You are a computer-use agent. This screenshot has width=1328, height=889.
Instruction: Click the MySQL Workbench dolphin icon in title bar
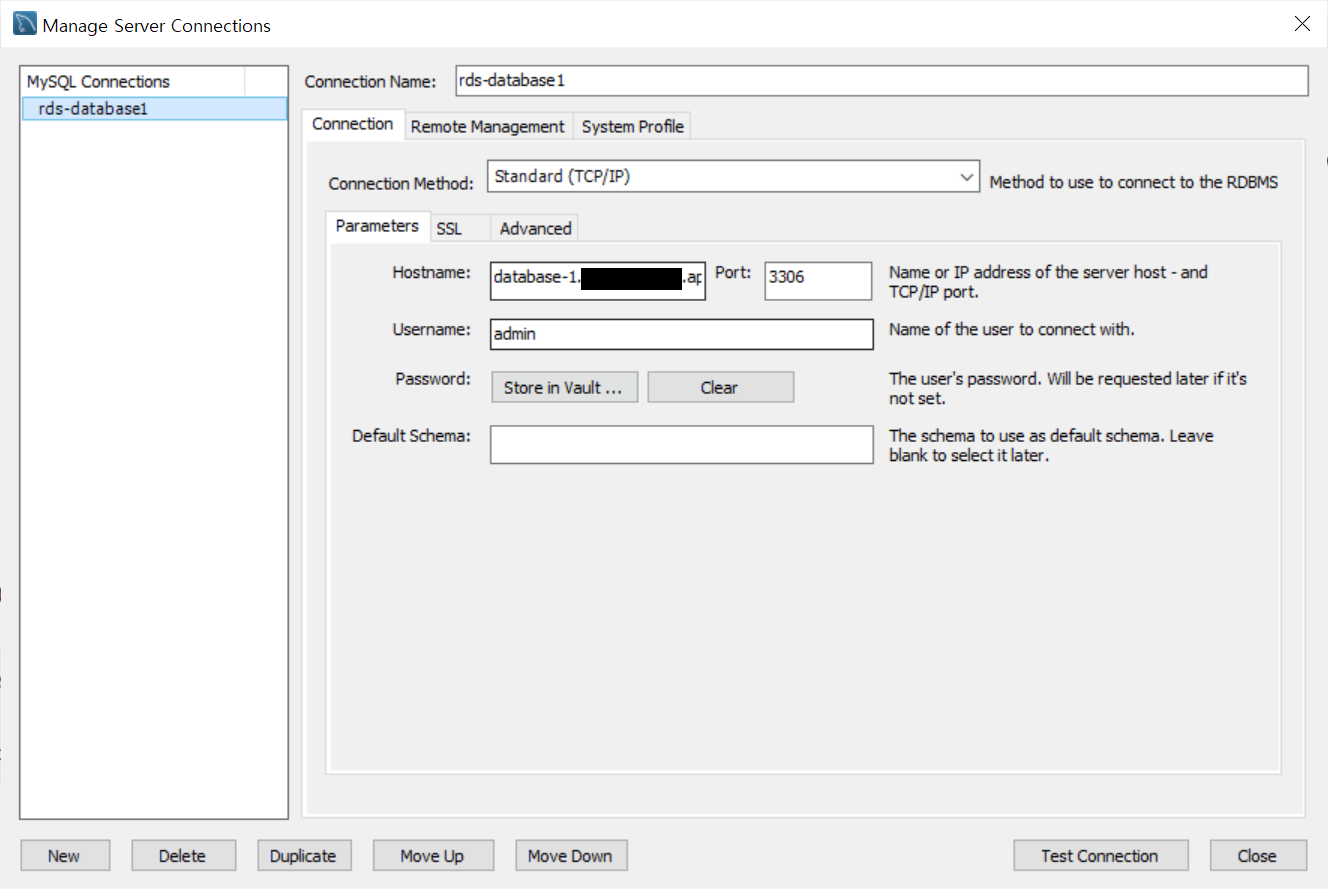click(x=25, y=24)
